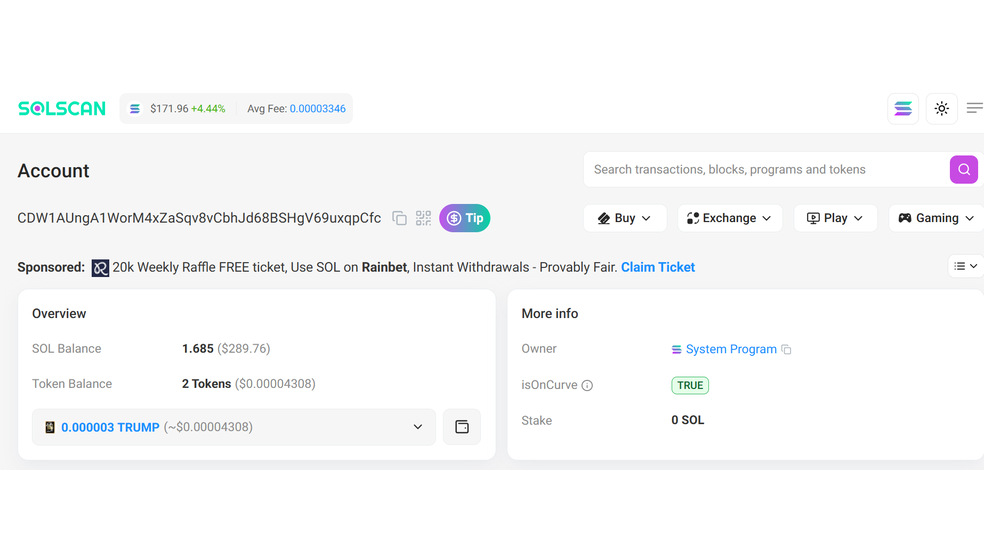The height and width of the screenshot is (554, 984).
Task: Open the Exchange dropdown
Action: 729,218
